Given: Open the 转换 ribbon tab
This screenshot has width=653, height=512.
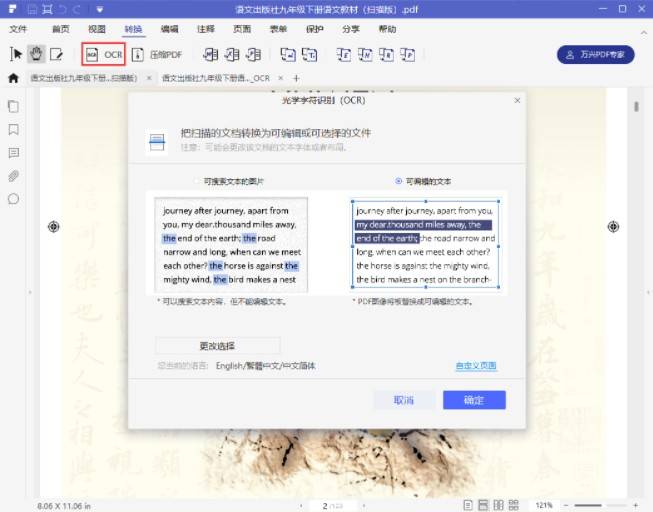Looking at the screenshot, I should click(134, 30).
